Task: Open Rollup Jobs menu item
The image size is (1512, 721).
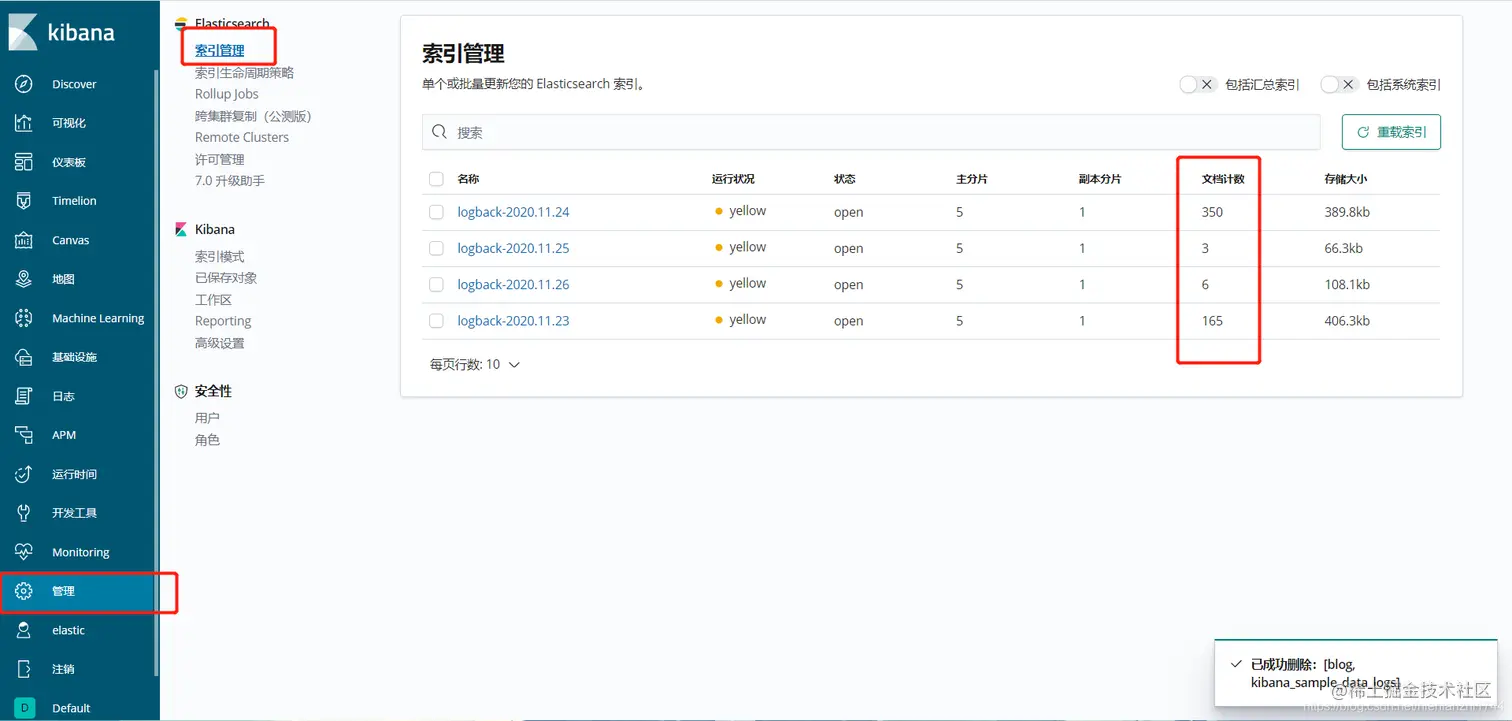Action: point(227,94)
